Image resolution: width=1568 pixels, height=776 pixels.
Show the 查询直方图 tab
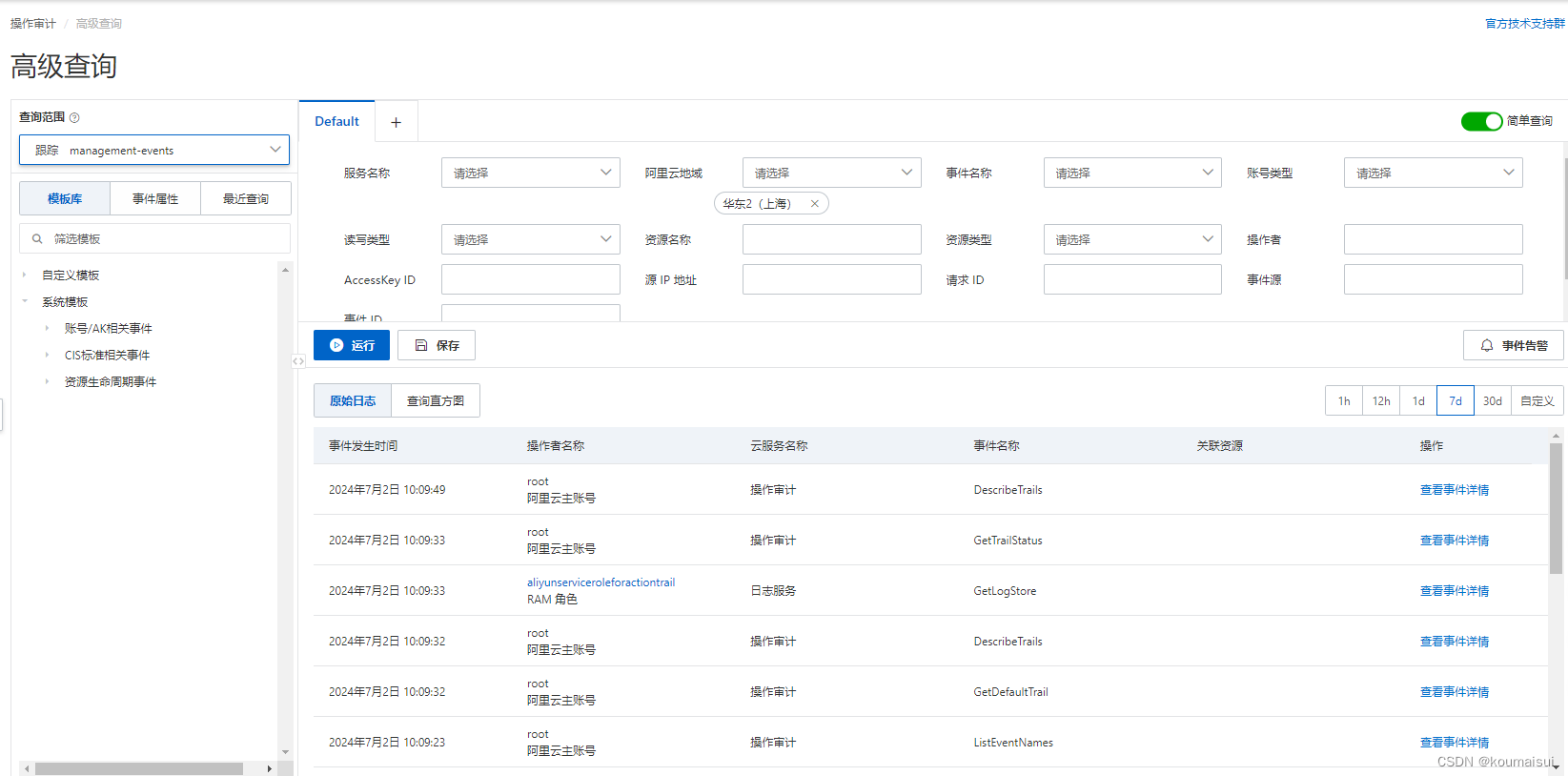click(436, 400)
